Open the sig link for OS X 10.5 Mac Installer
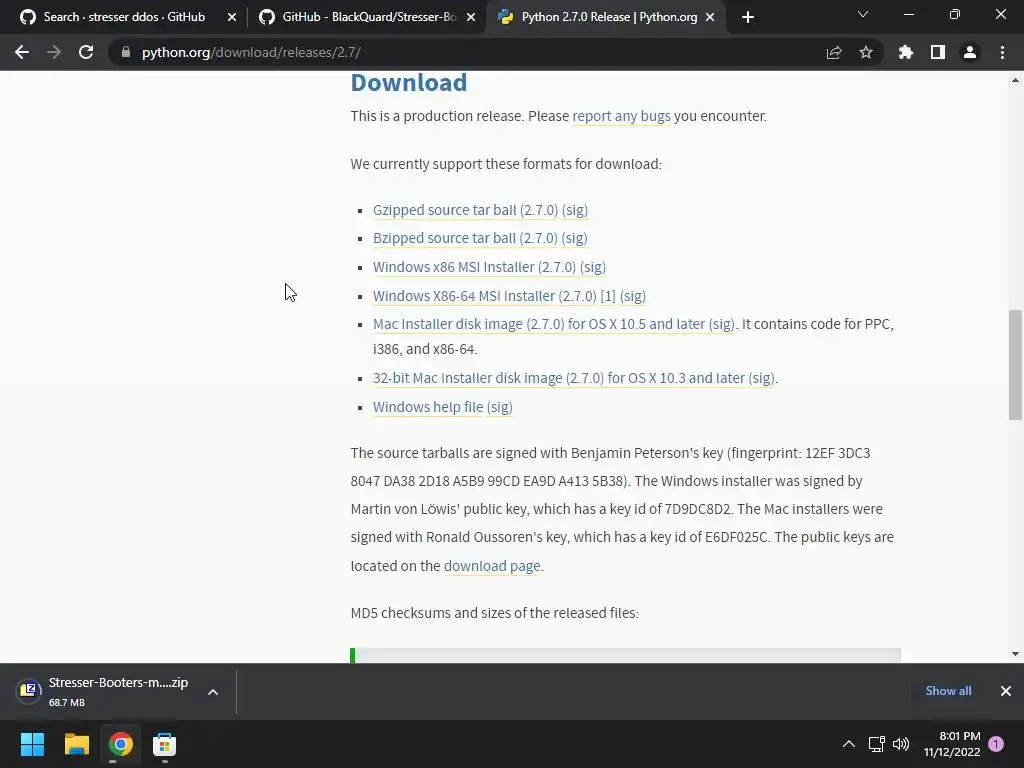This screenshot has width=1024, height=768. tap(722, 324)
